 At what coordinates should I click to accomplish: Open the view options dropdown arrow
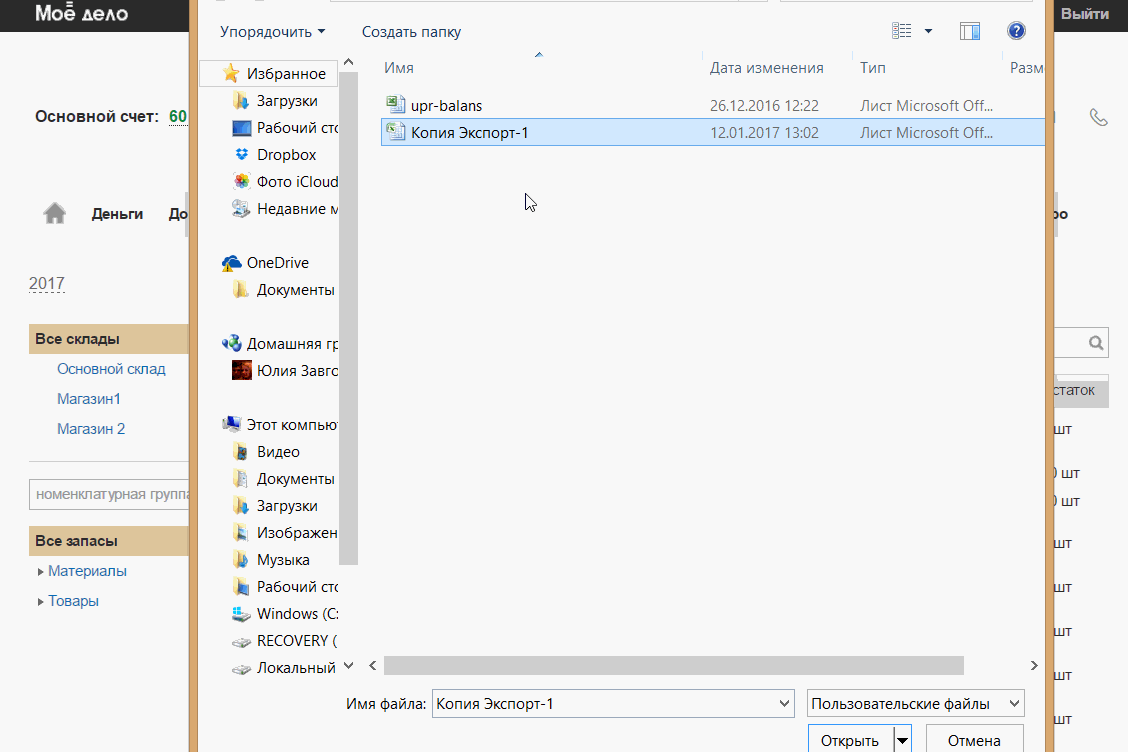[928, 31]
